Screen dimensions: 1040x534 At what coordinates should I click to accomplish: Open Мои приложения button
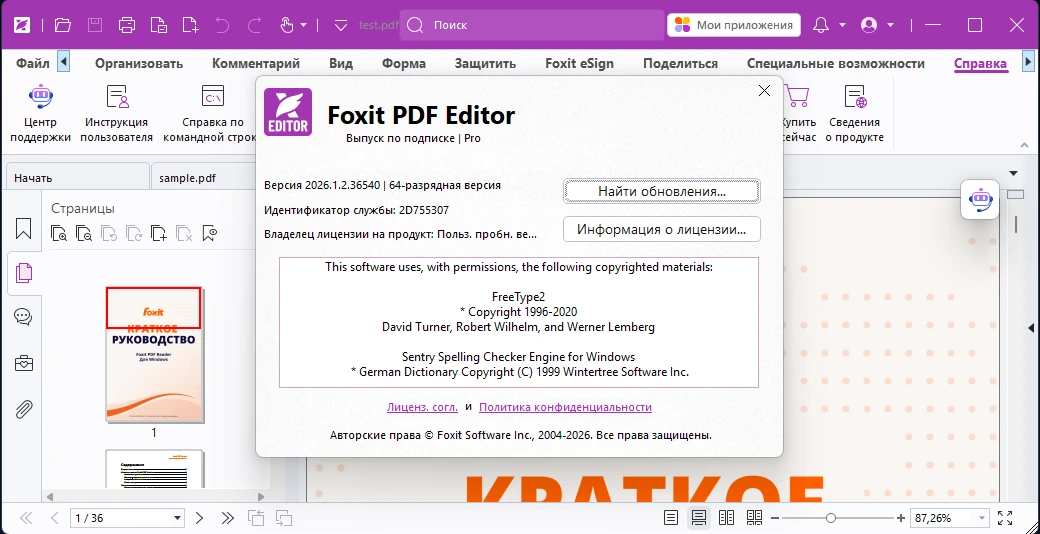click(x=734, y=25)
